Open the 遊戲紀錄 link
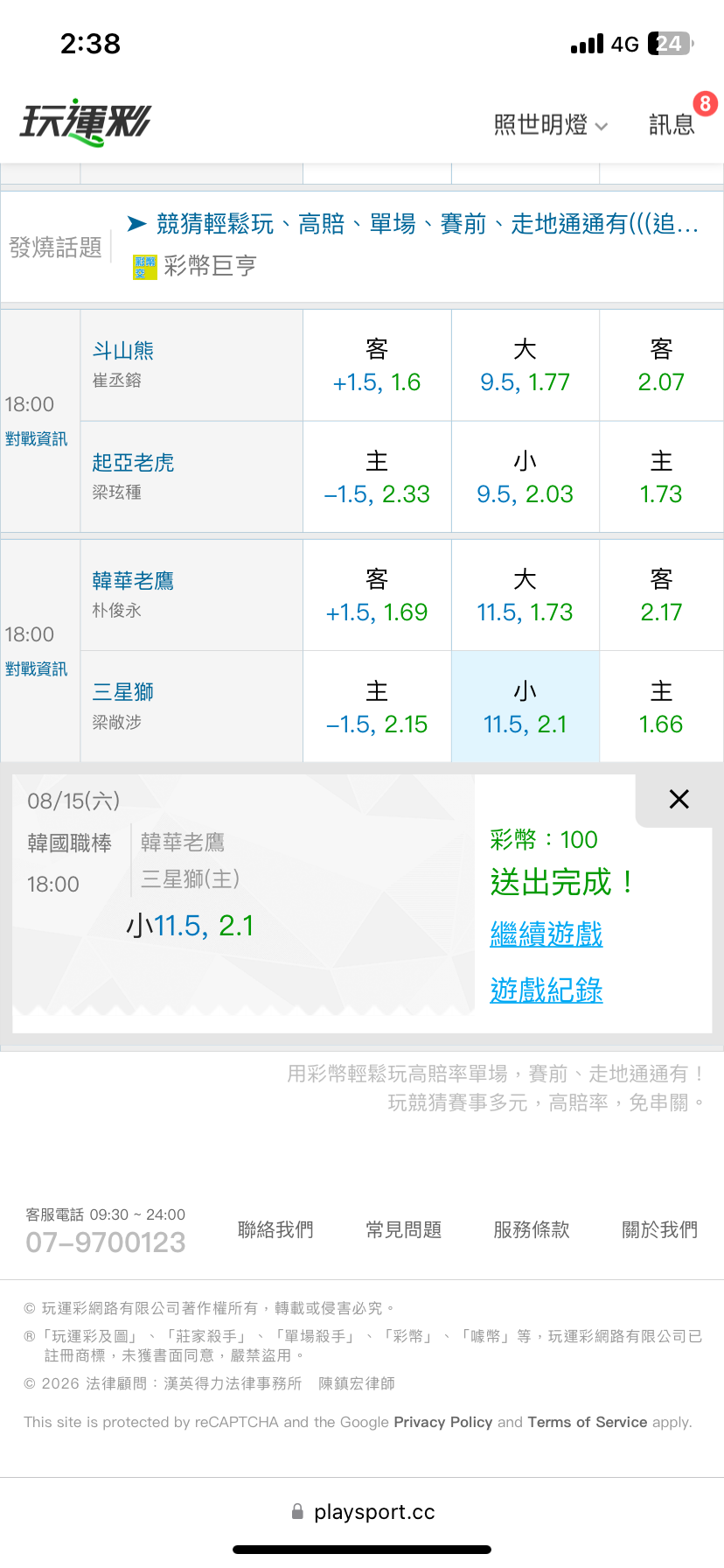724x1568 pixels. click(x=546, y=990)
